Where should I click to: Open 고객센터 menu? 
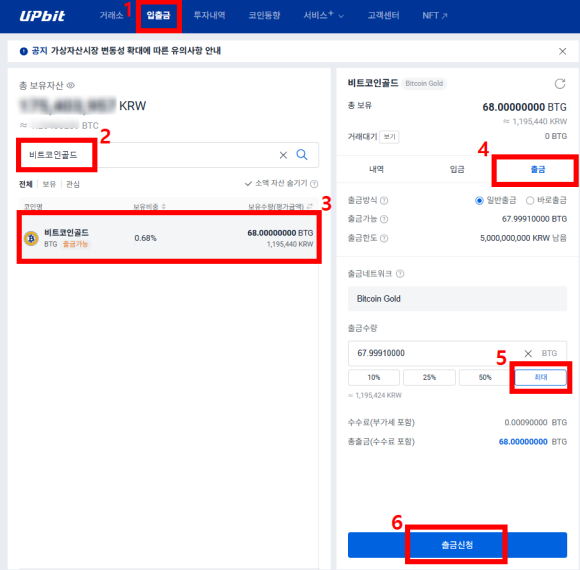[383, 16]
